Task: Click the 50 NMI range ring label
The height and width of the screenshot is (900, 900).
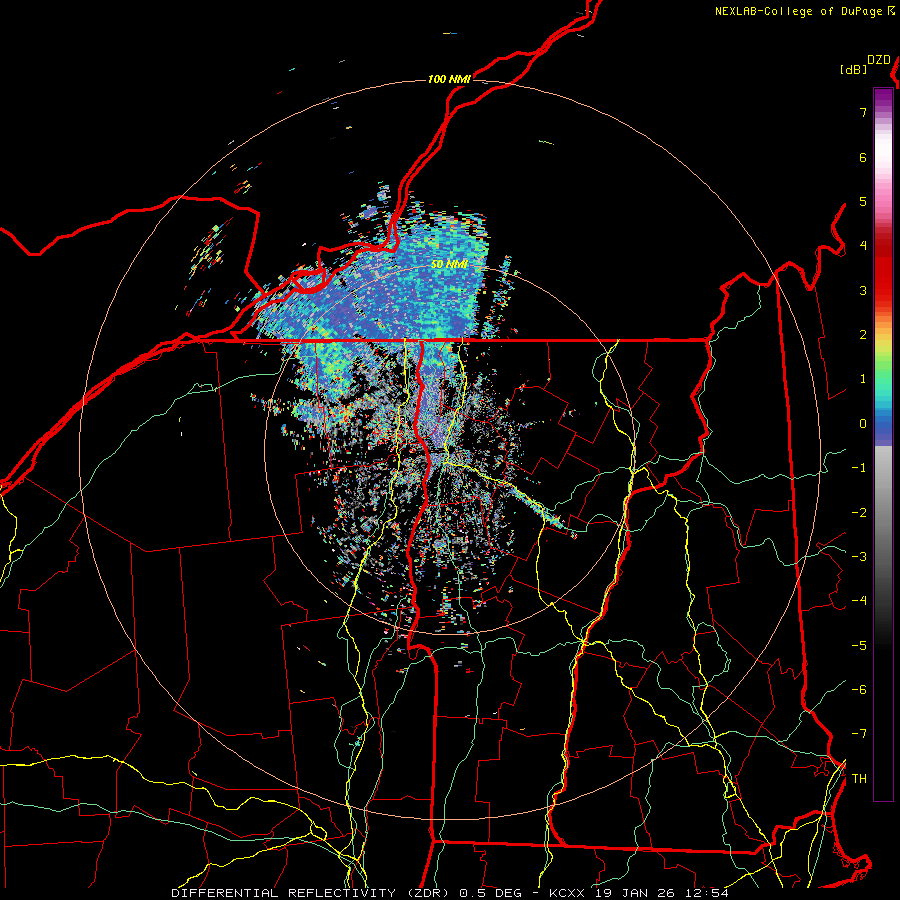Action: click(x=449, y=264)
